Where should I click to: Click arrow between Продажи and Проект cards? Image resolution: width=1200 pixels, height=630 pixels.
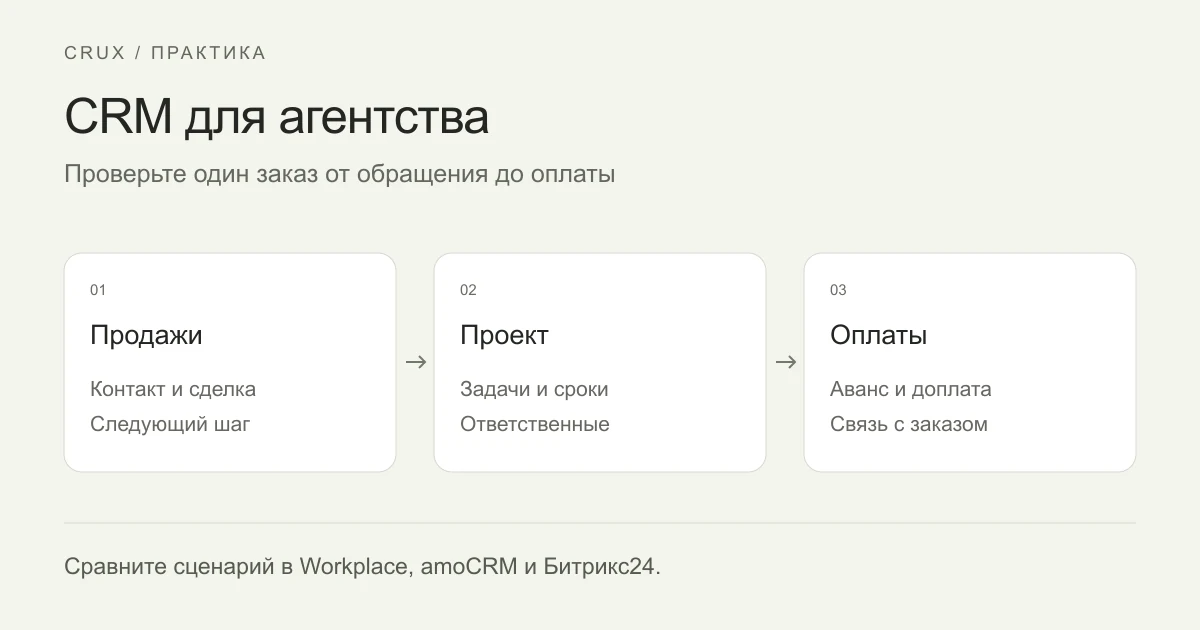[x=416, y=362]
